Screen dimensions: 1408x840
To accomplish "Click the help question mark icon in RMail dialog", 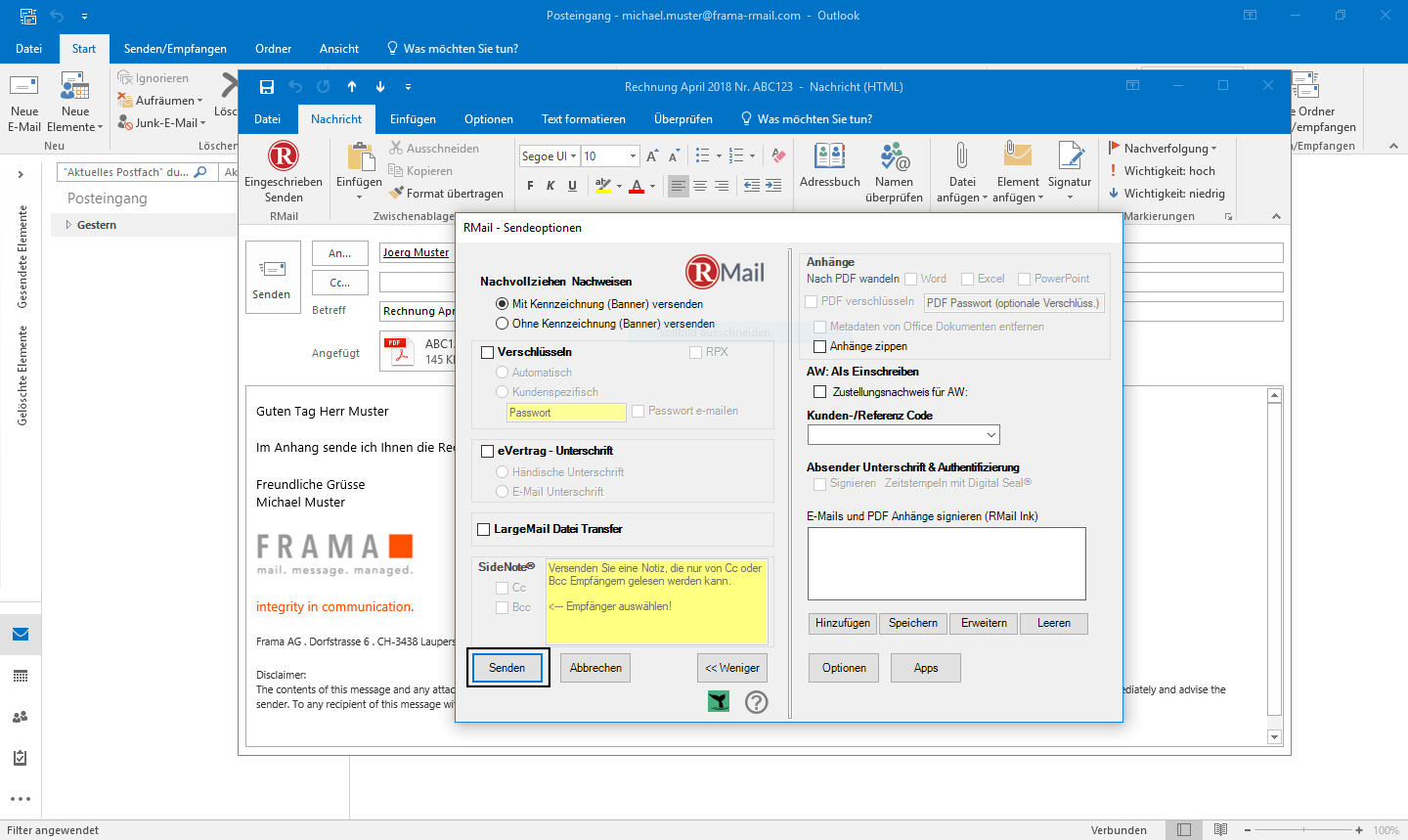I will pyautogui.click(x=757, y=702).
